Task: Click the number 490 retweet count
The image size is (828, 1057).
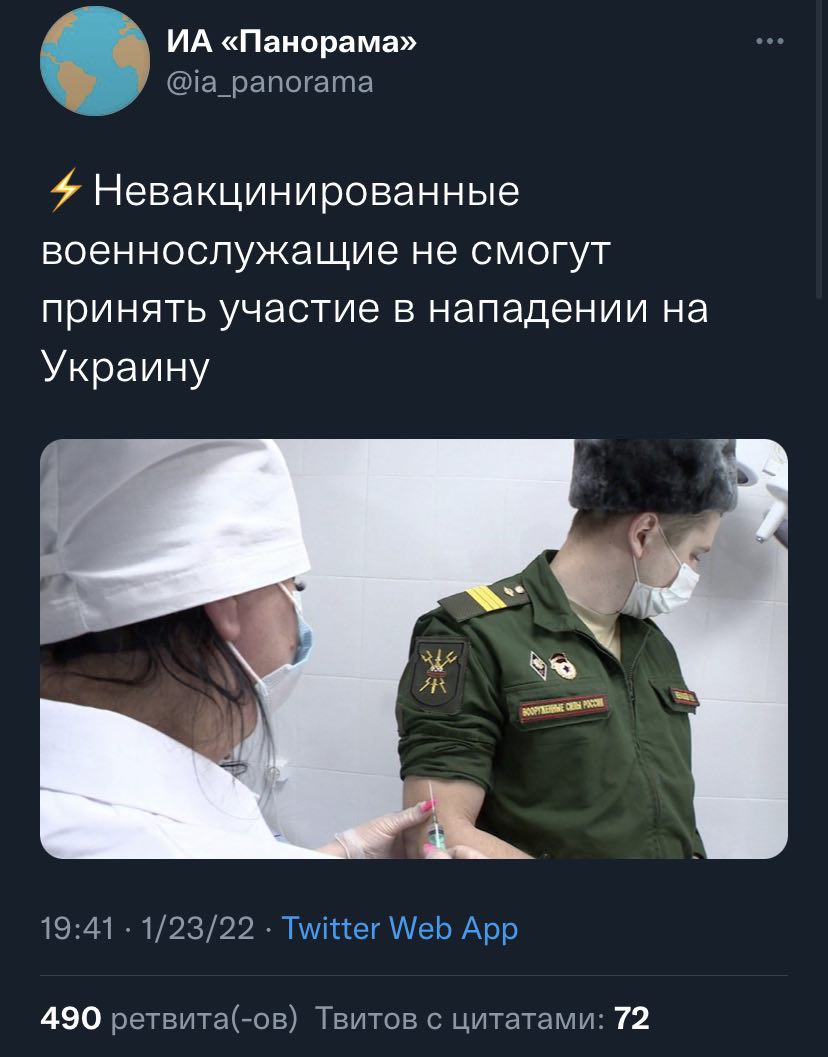Action: [x=71, y=1018]
